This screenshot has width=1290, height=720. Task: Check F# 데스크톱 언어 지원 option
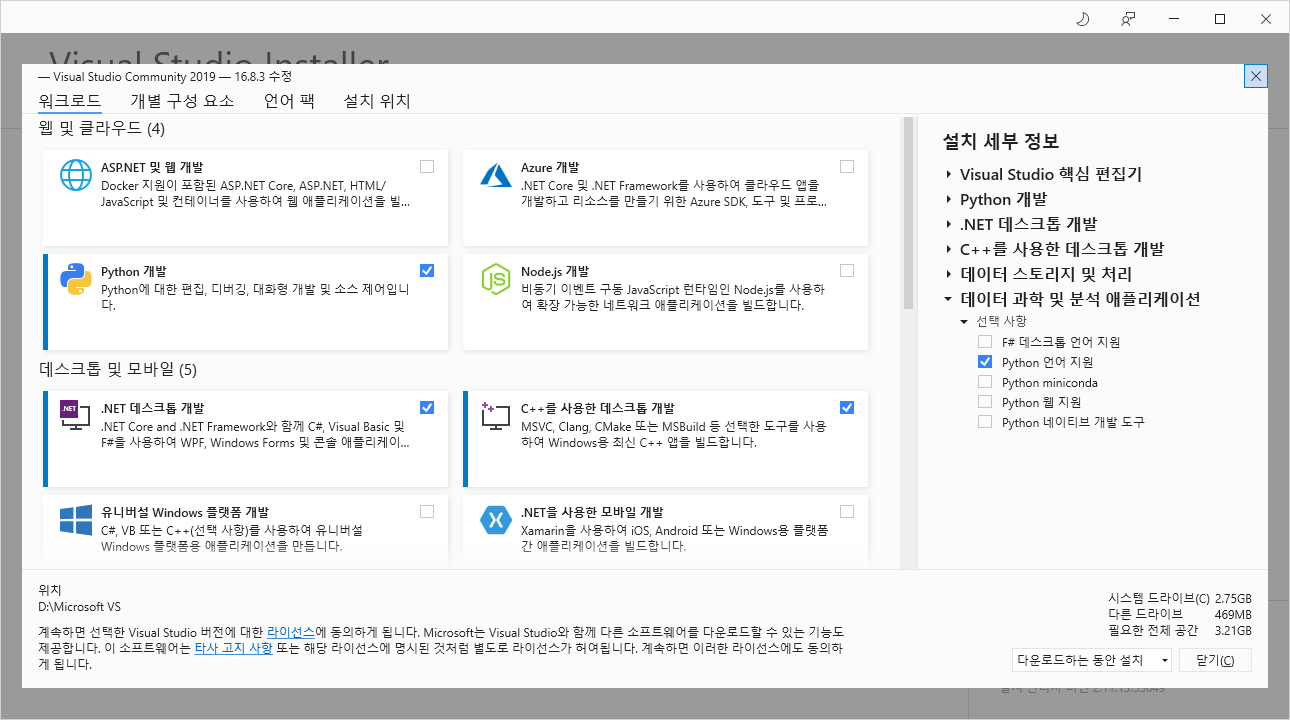click(985, 342)
